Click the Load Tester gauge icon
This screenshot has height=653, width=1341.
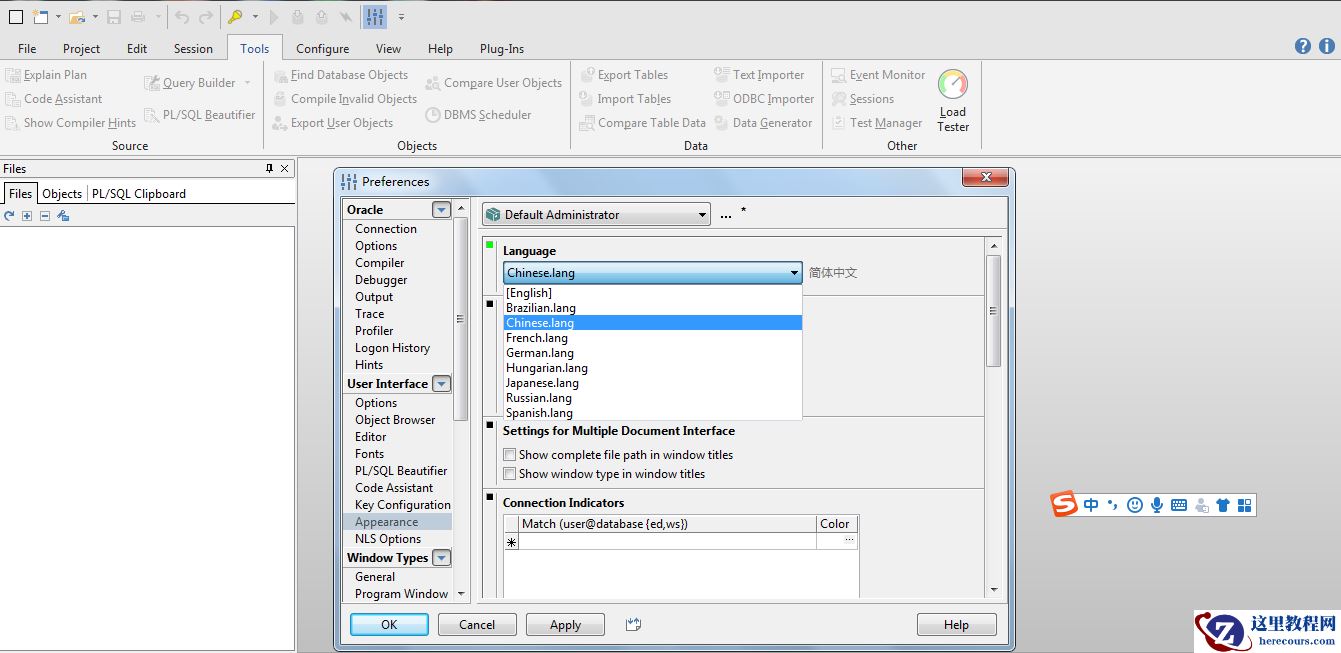pyautogui.click(x=953, y=86)
